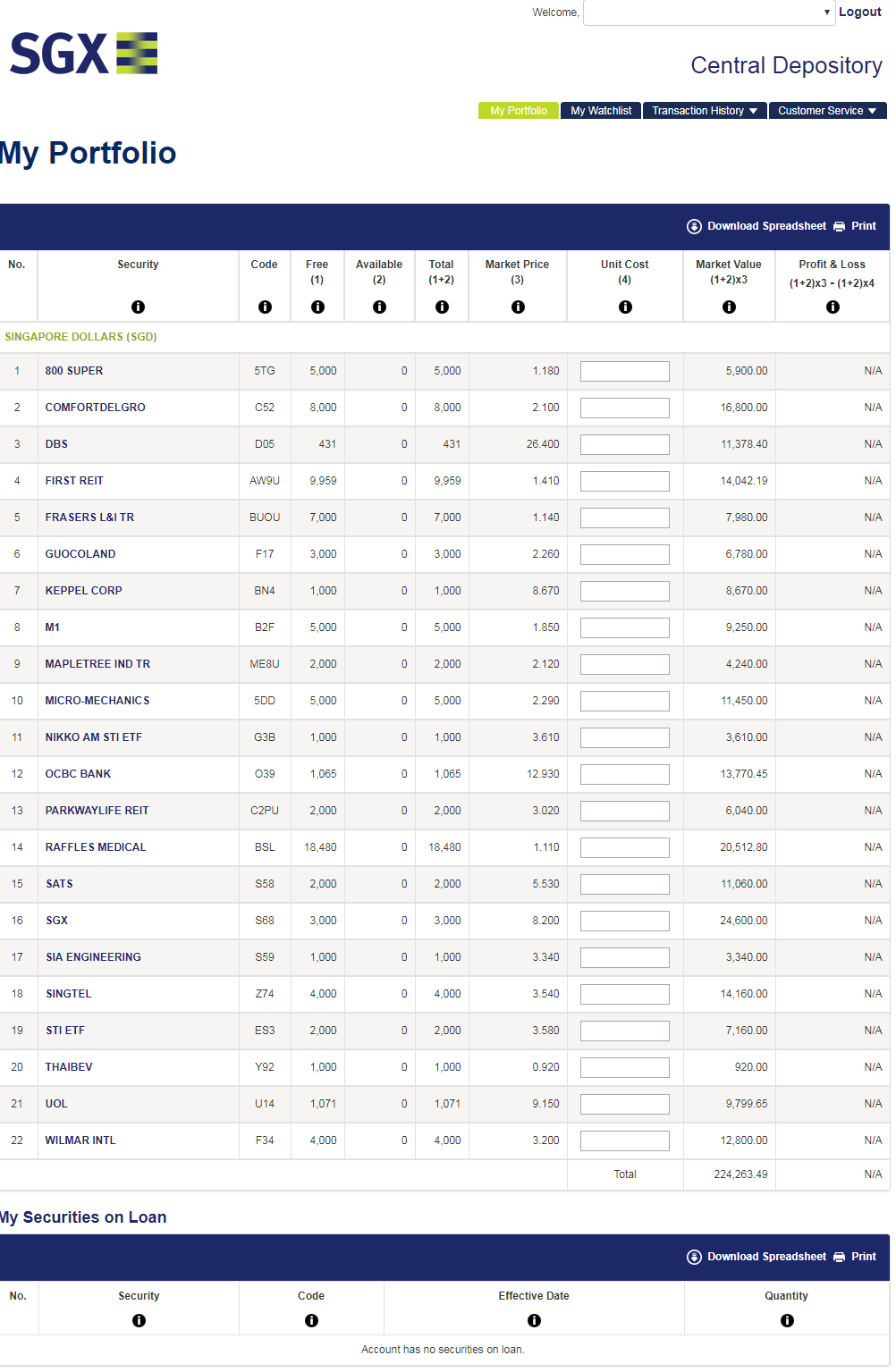
Task: Focus Unit Cost field for WILMAR INTL
Action: click(625, 1141)
